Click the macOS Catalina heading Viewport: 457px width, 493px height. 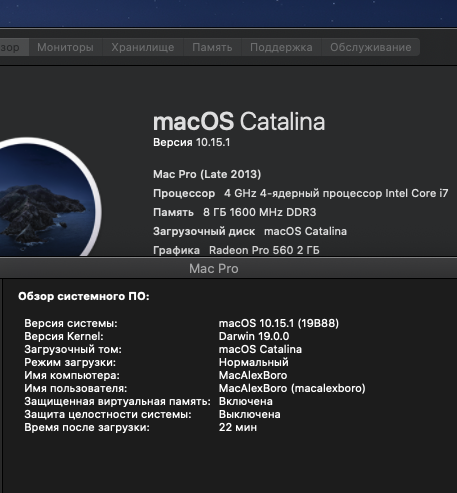[239, 121]
